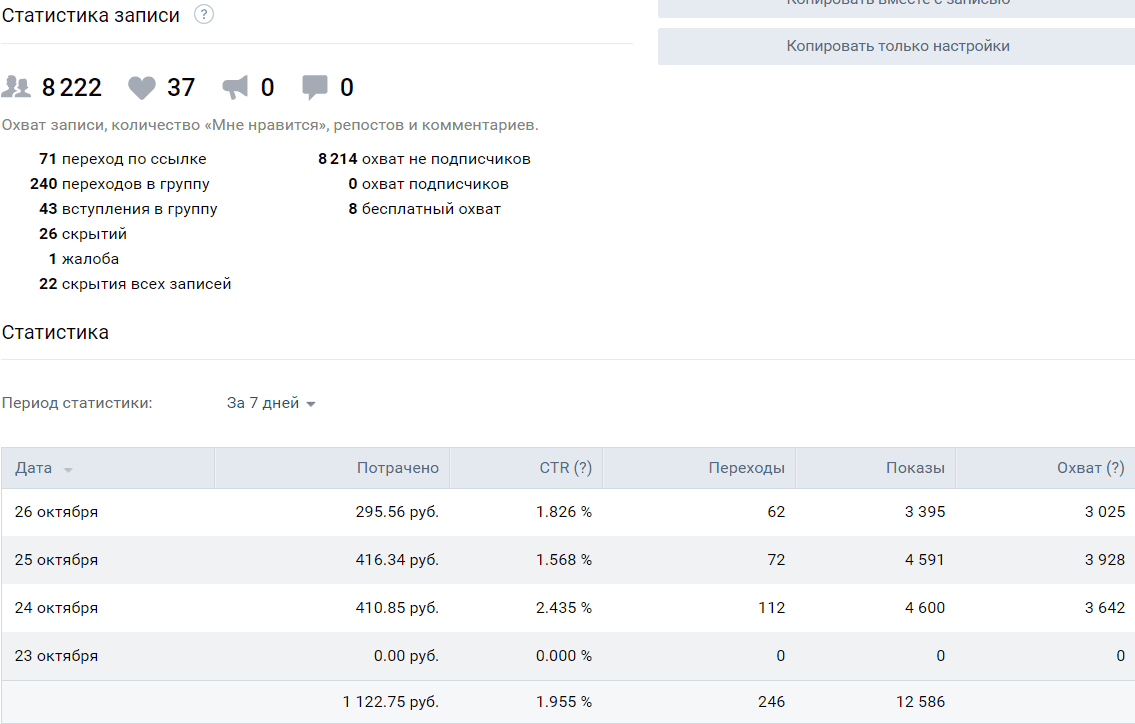Open the За 7 дней period dropdown
The image size is (1135, 724).
point(263,403)
